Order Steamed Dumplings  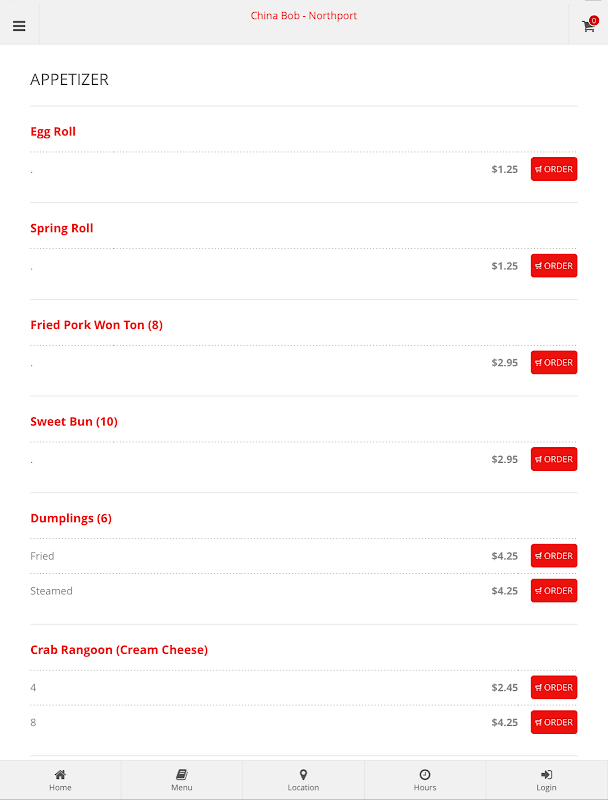[x=554, y=590]
